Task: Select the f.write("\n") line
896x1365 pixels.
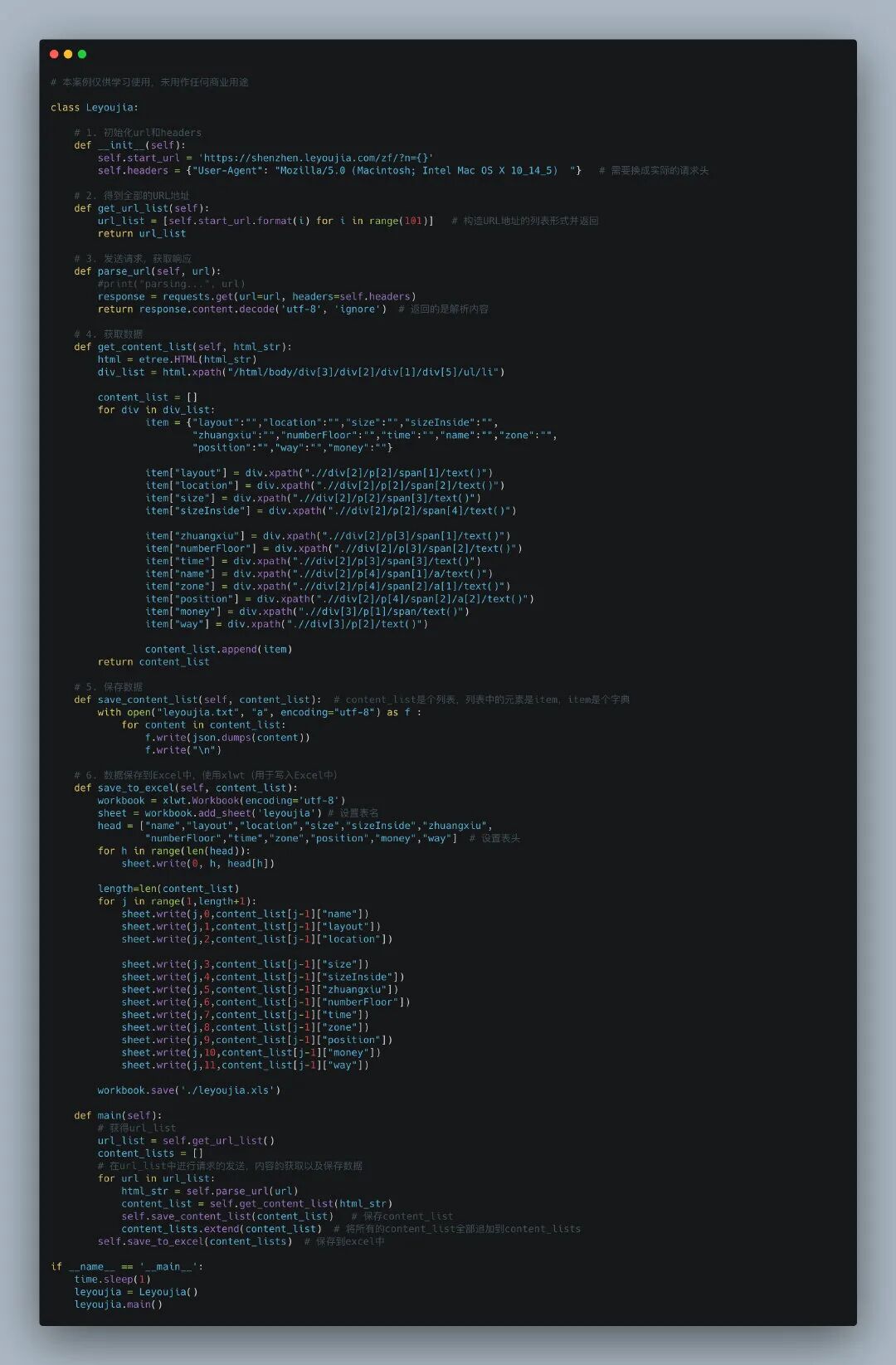Action: click(x=183, y=750)
